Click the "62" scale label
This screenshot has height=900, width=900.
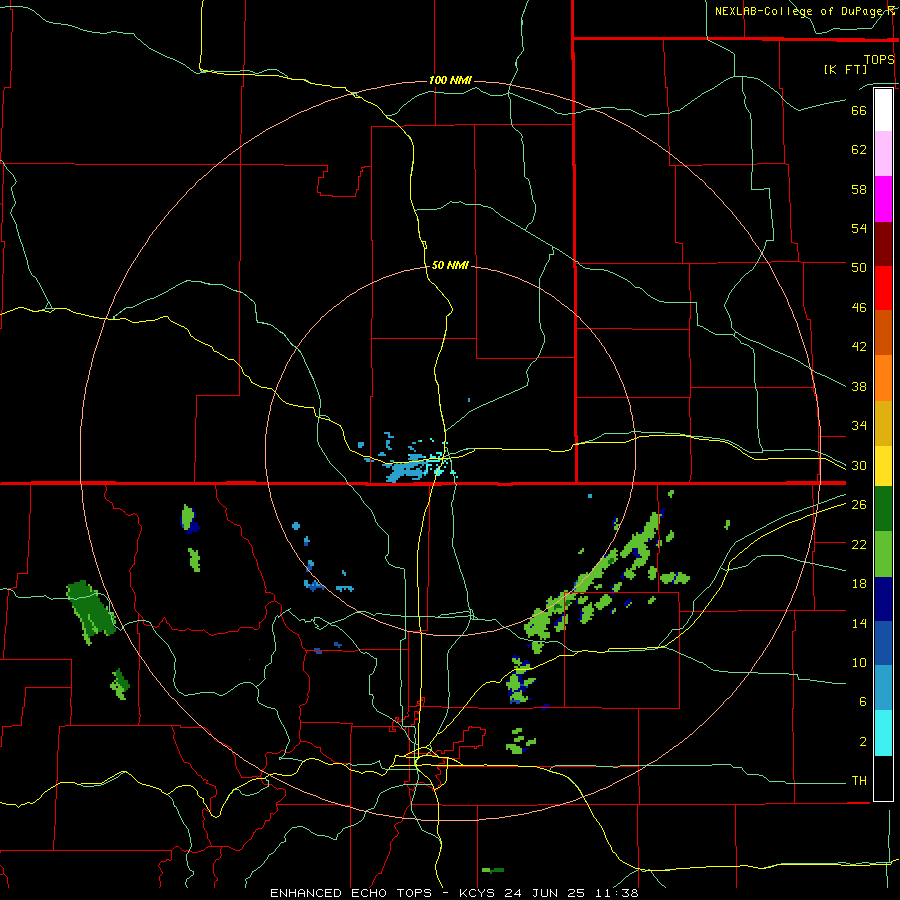click(859, 150)
